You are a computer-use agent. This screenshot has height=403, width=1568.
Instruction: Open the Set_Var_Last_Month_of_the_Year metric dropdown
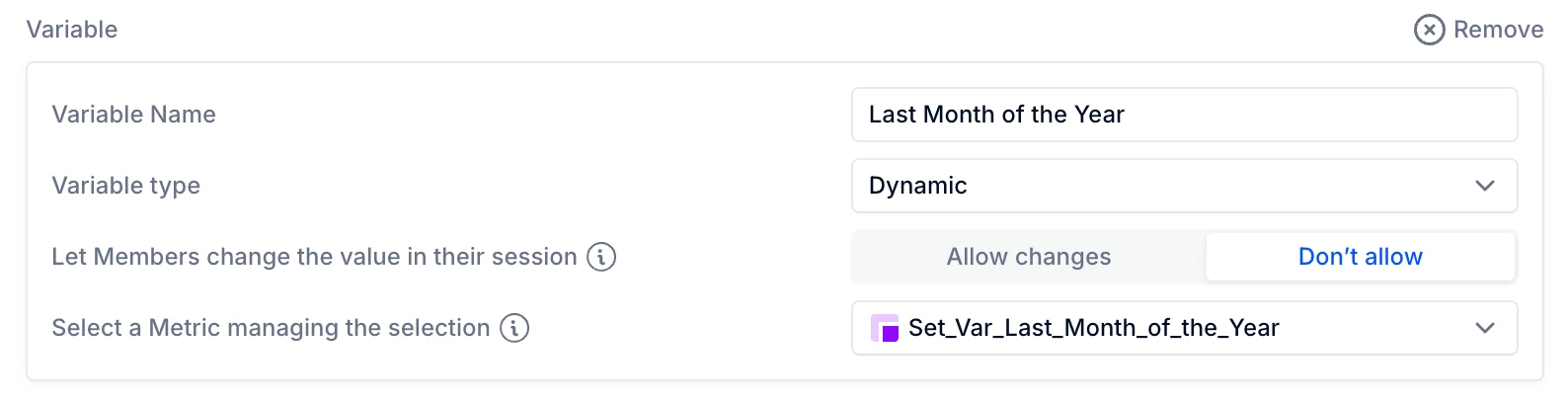[x=1184, y=328]
